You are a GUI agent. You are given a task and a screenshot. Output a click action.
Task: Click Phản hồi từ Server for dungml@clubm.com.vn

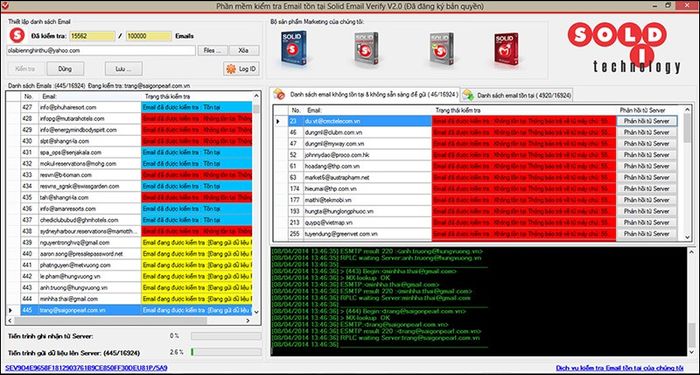tap(646, 132)
